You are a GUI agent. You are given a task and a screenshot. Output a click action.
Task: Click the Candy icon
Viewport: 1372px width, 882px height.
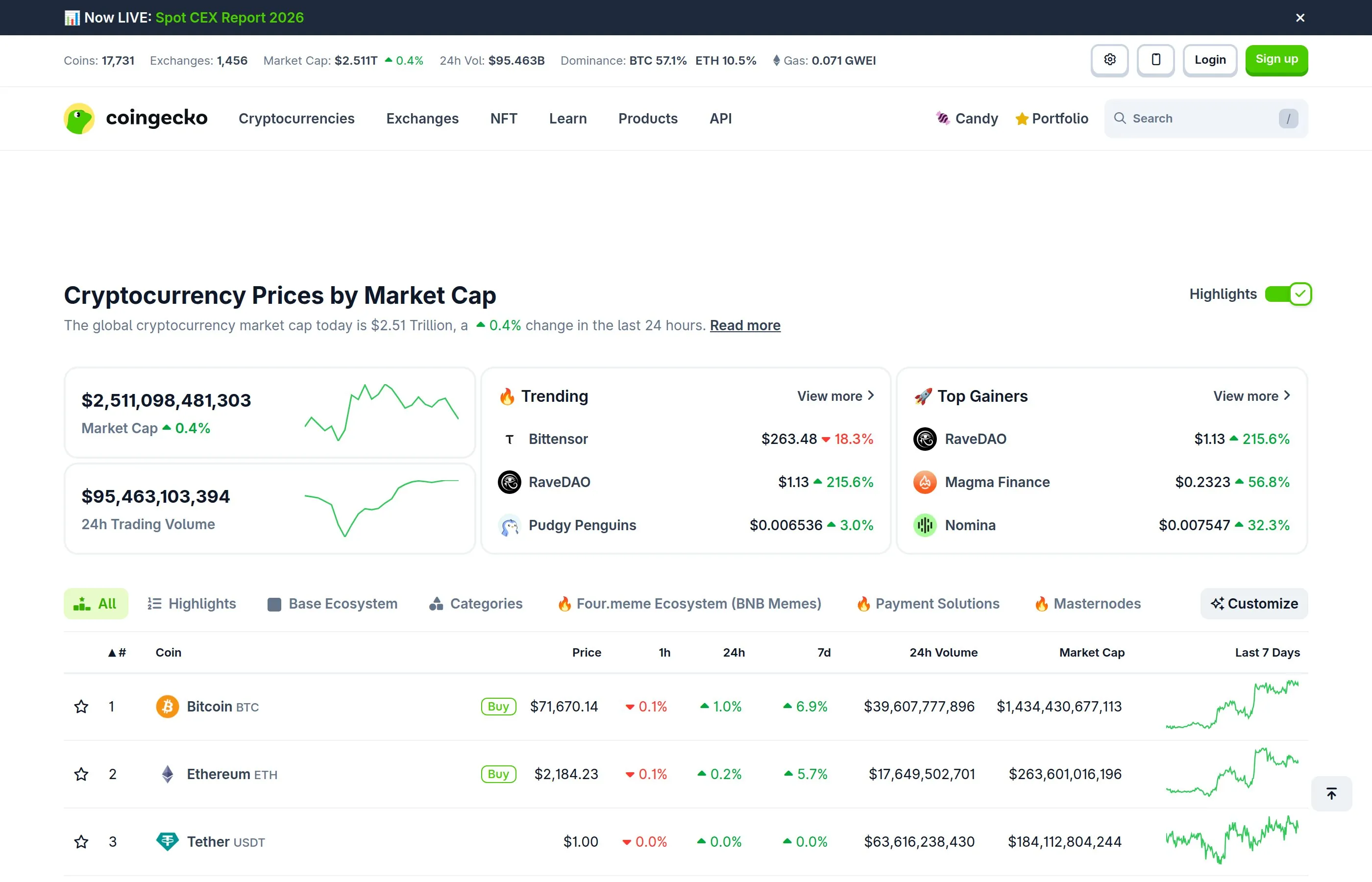[x=943, y=118]
